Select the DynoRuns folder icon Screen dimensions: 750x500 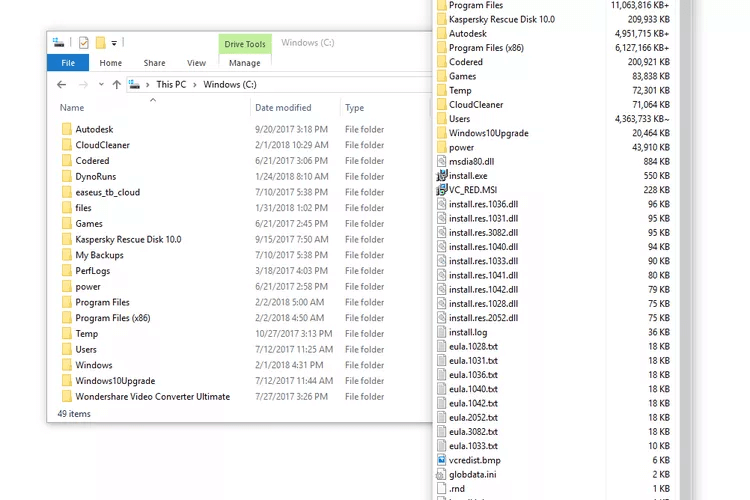coord(66,177)
